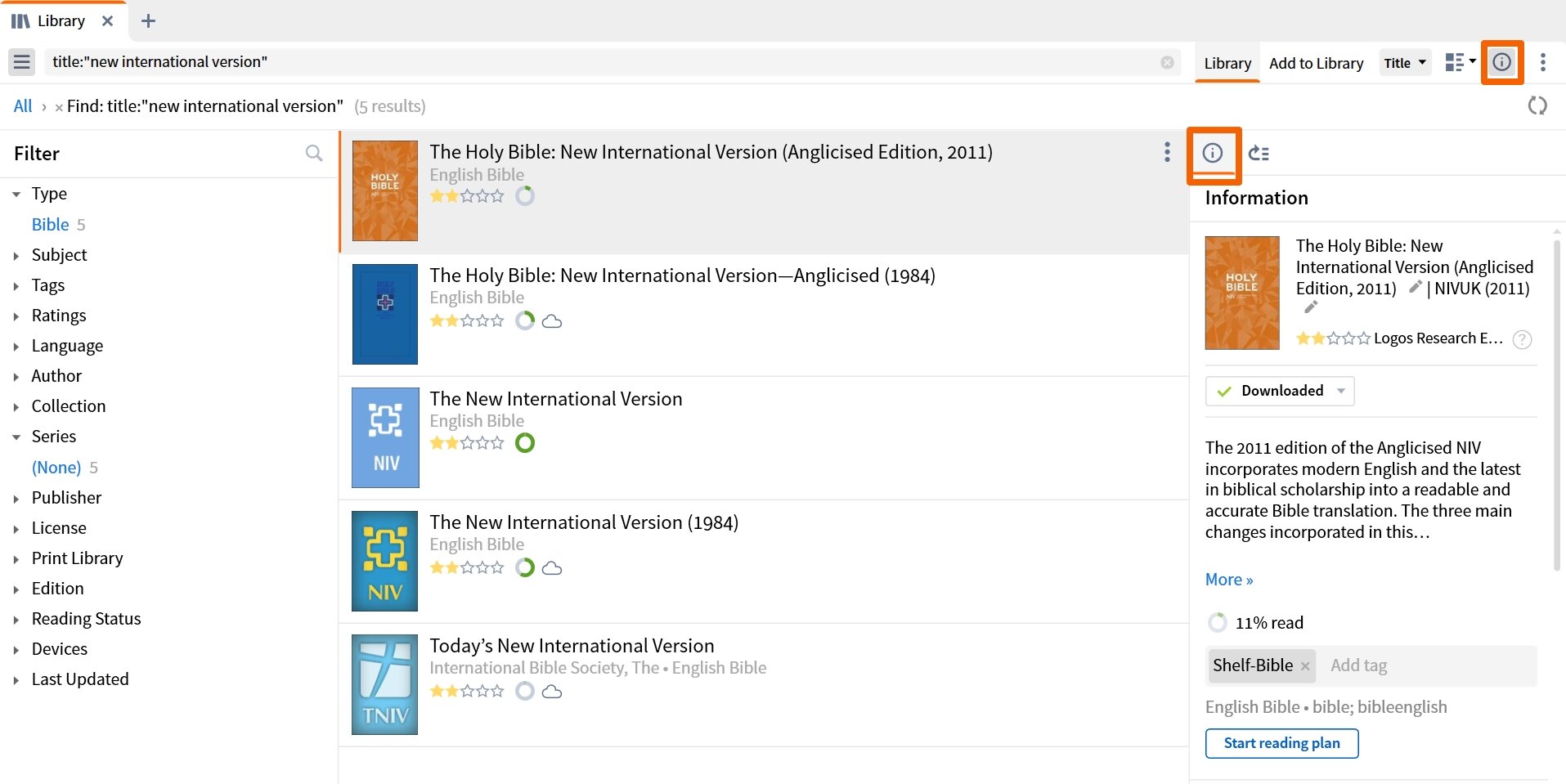Open the Library panel kebab menu
Image resolution: width=1566 pixels, height=784 pixels.
point(1543,62)
